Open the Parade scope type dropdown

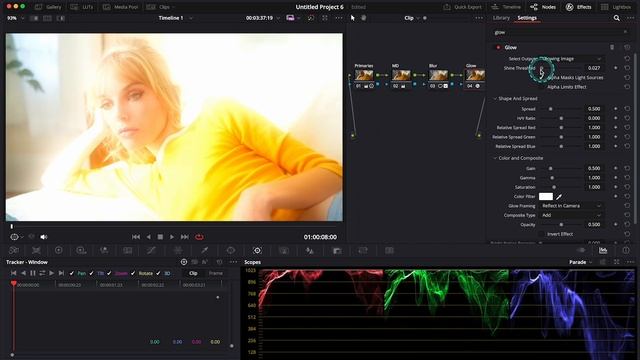coord(580,262)
